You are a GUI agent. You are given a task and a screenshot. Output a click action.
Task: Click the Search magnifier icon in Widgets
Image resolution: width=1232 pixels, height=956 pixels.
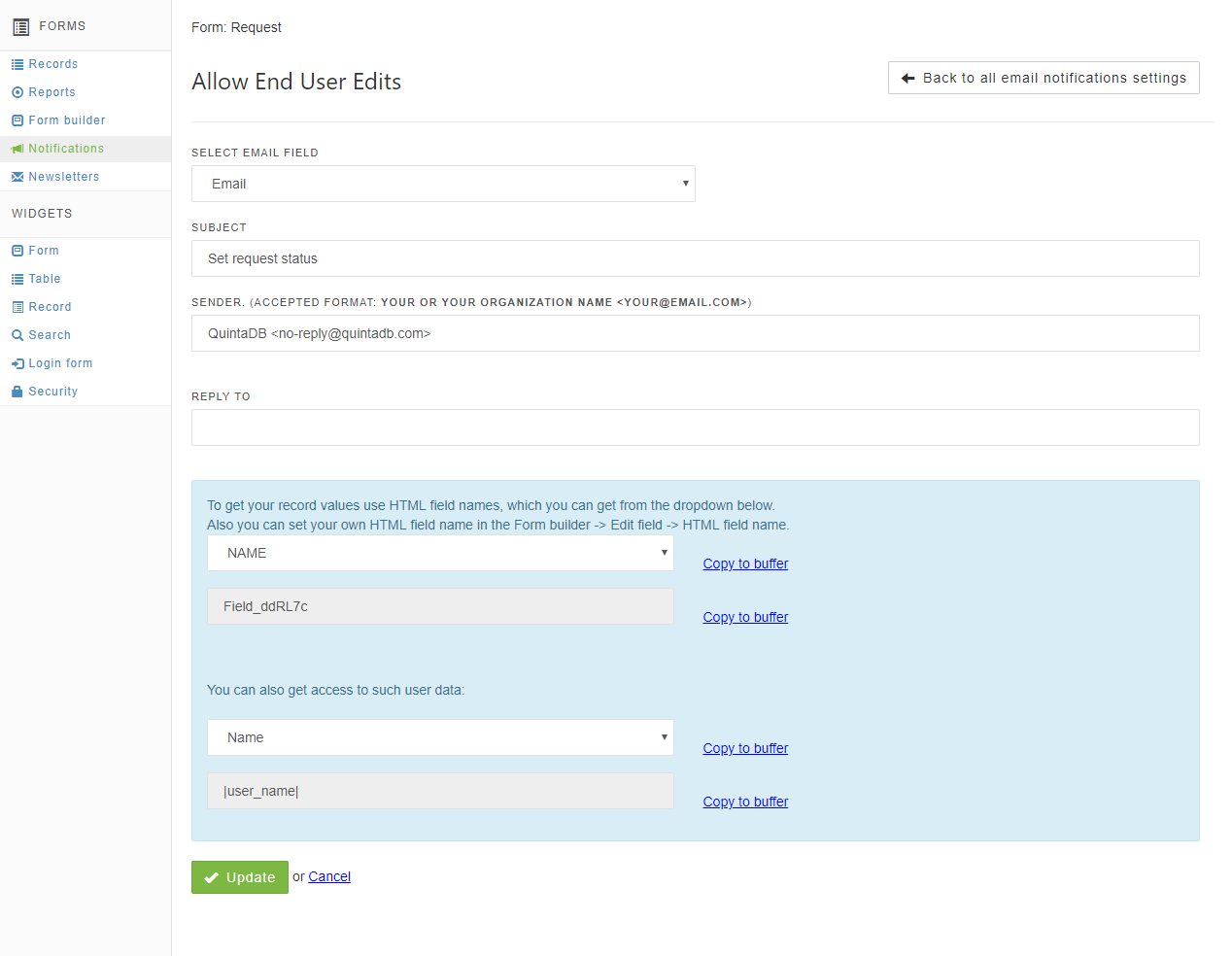coord(17,335)
